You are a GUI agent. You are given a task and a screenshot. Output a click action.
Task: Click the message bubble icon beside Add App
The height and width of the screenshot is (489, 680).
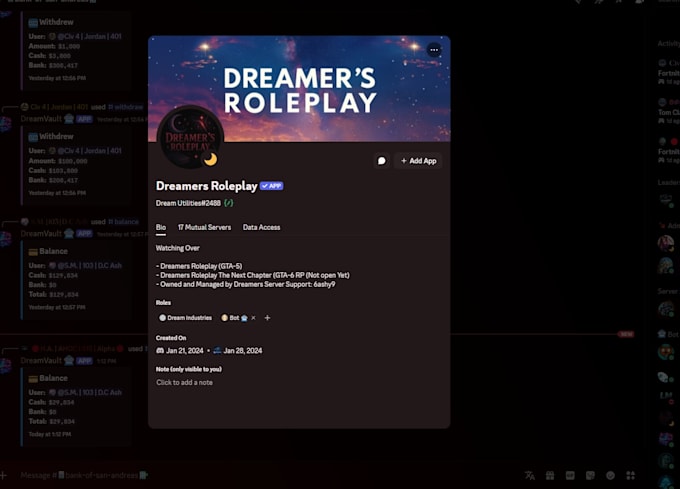(x=382, y=161)
